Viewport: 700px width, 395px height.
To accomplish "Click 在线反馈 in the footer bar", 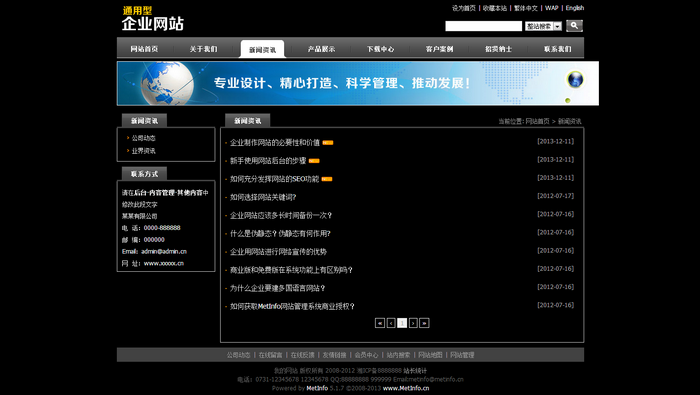I will pos(303,355).
